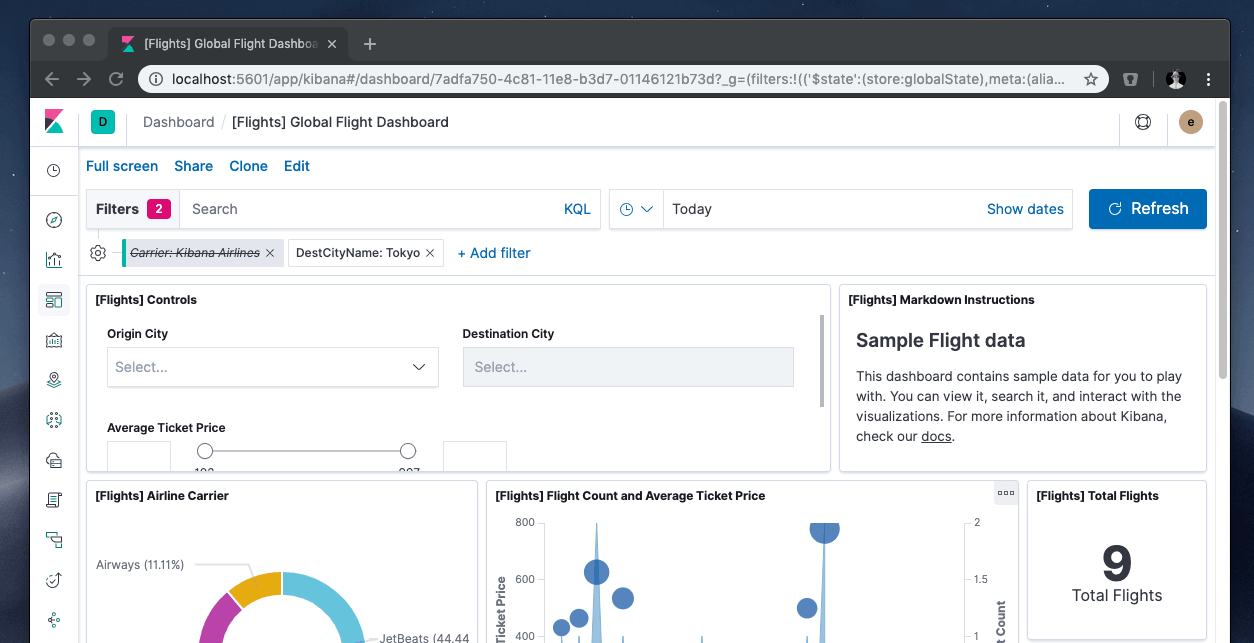
Task: Open the user menu avatar labeled e
Action: tap(1191, 122)
